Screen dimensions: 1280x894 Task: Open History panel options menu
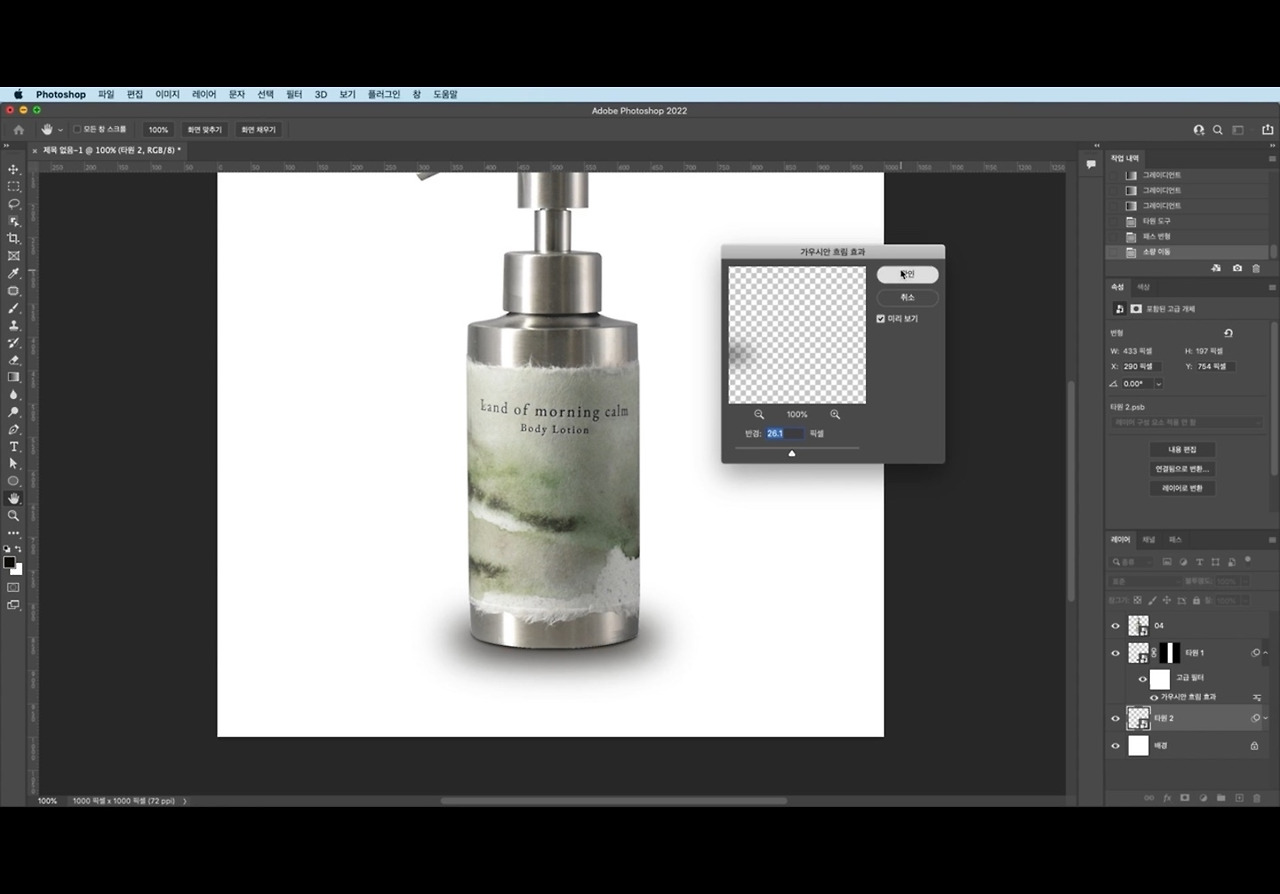coord(1272,158)
